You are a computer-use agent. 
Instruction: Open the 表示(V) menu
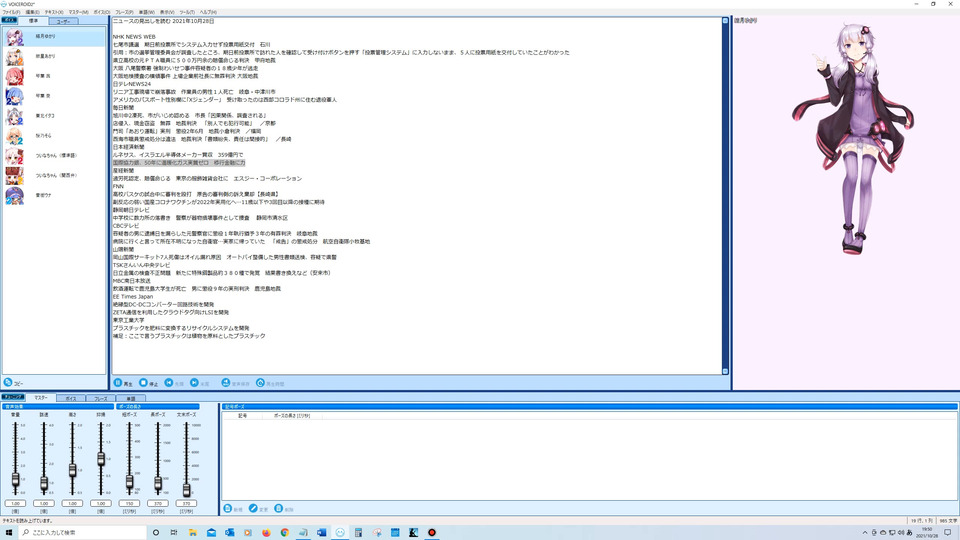(167, 12)
